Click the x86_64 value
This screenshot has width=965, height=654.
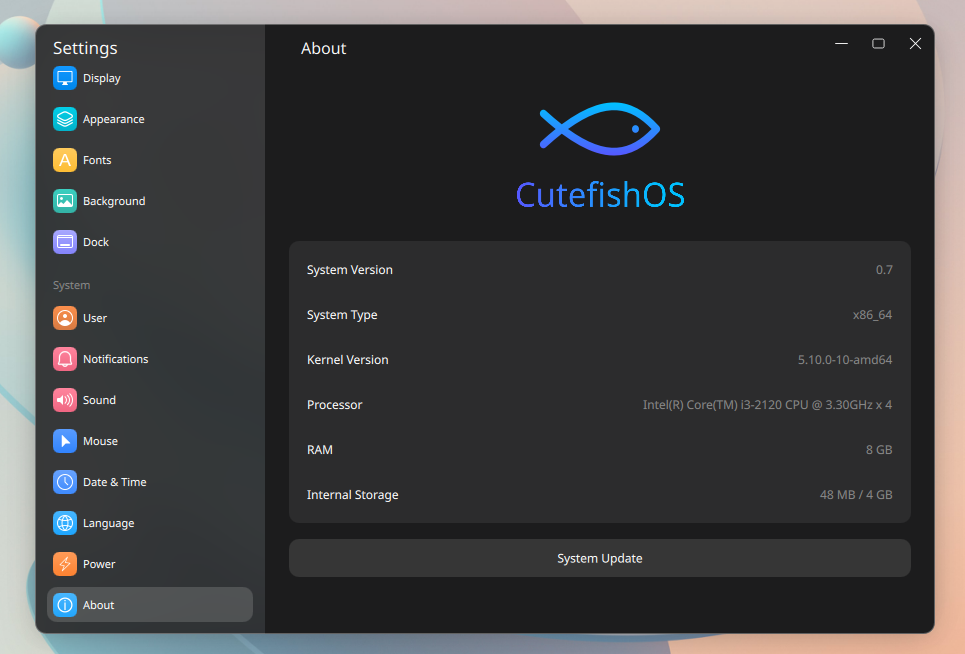[x=872, y=315]
